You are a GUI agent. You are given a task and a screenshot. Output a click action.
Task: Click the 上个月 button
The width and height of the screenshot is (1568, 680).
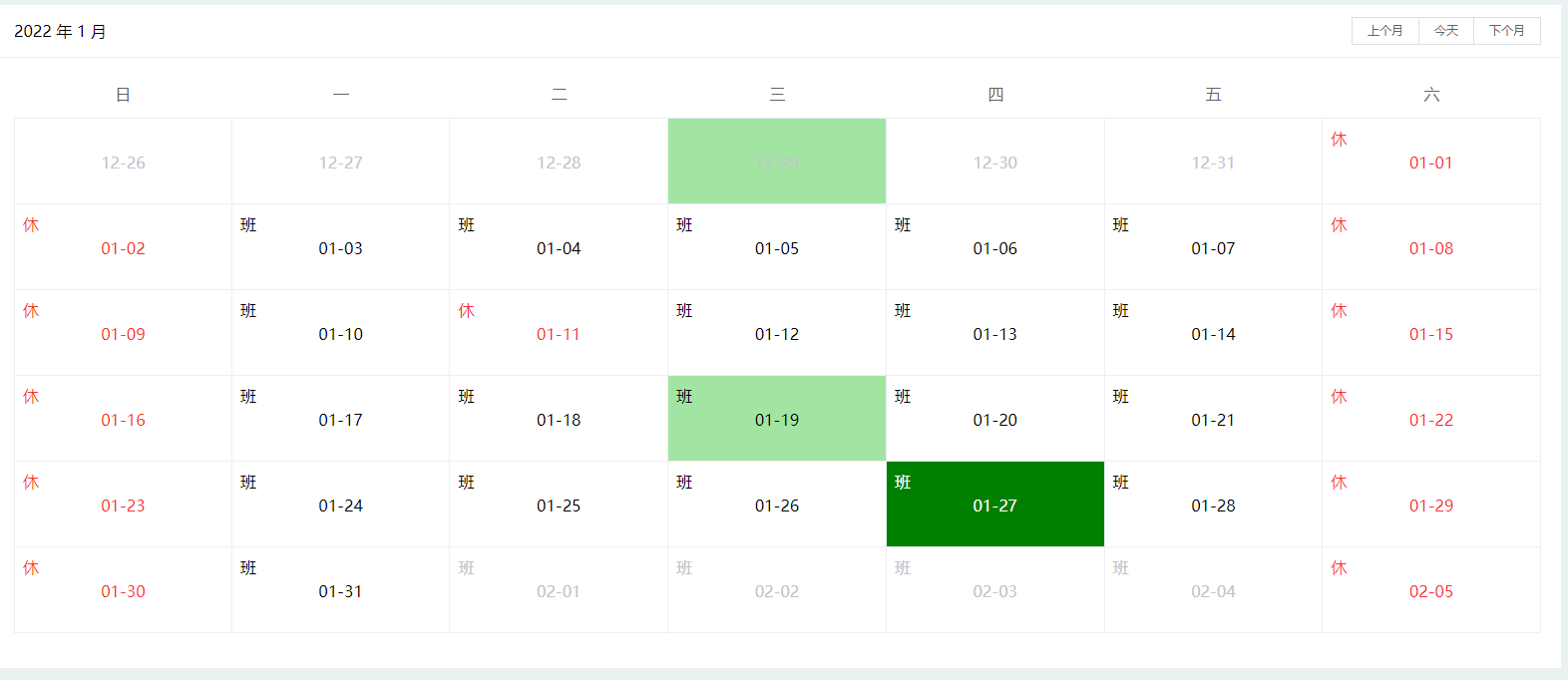tap(1384, 31)
